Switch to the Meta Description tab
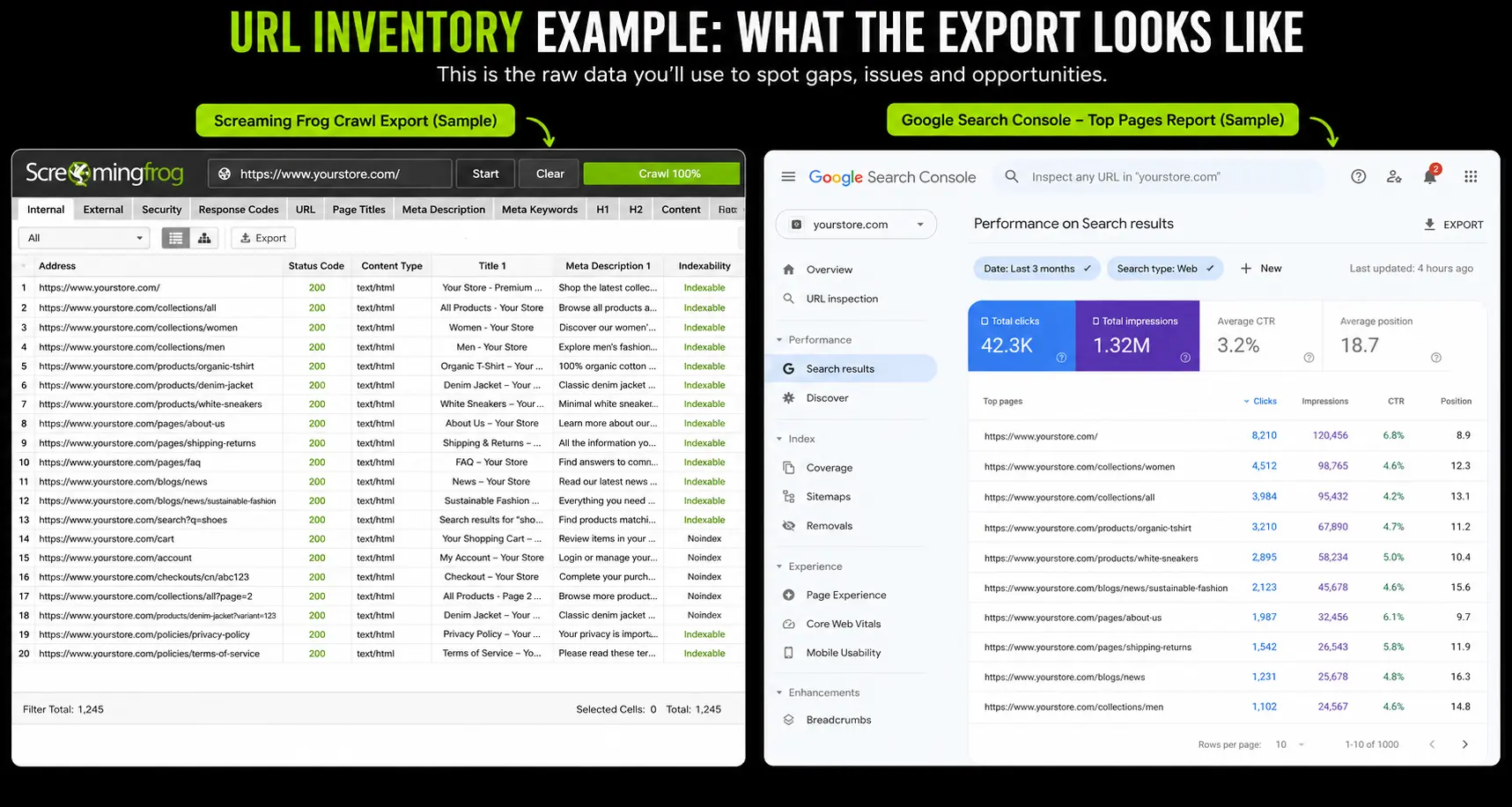 click(444, 210)
